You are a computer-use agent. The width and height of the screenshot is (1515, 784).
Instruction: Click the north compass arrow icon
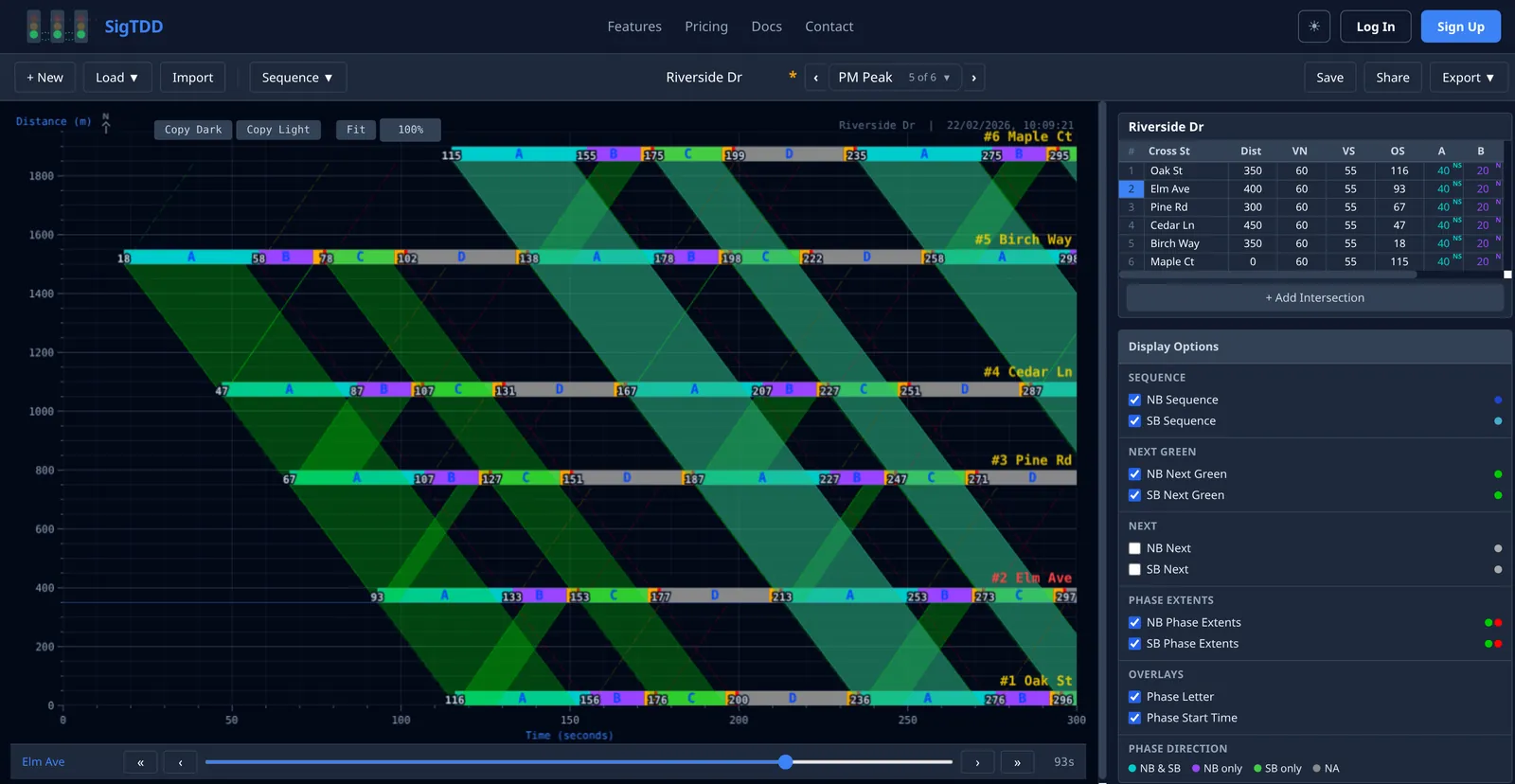(x=106, y=122)
